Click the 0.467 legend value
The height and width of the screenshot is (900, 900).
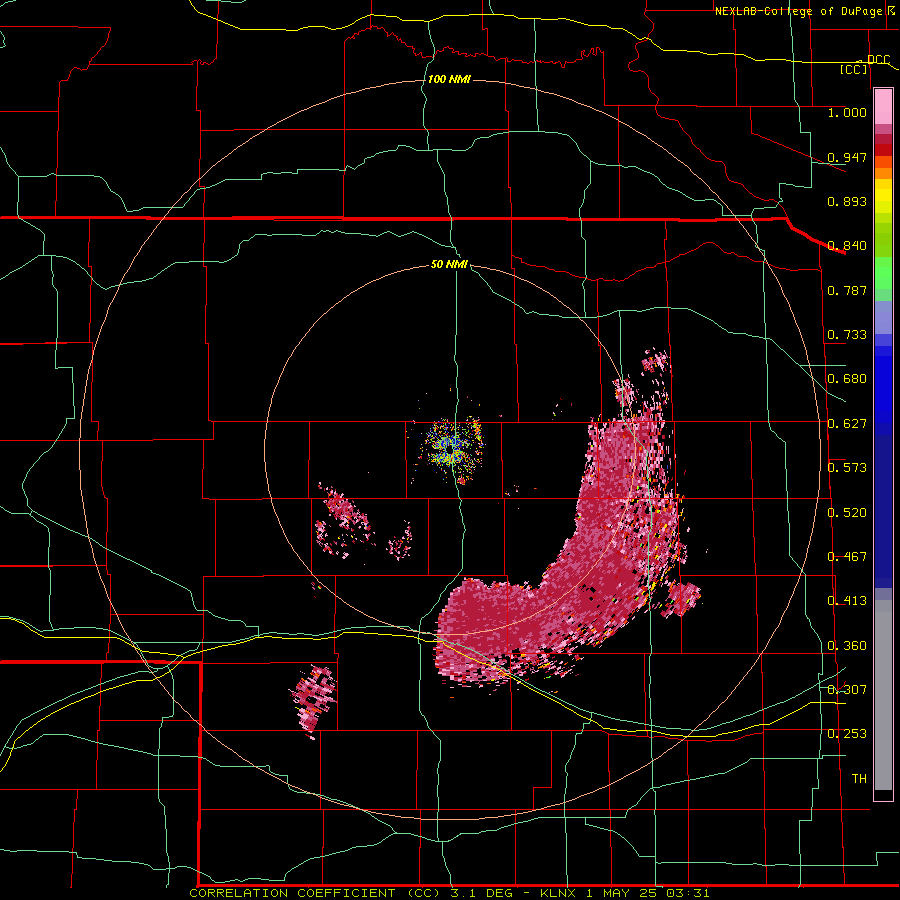(847, 557)
